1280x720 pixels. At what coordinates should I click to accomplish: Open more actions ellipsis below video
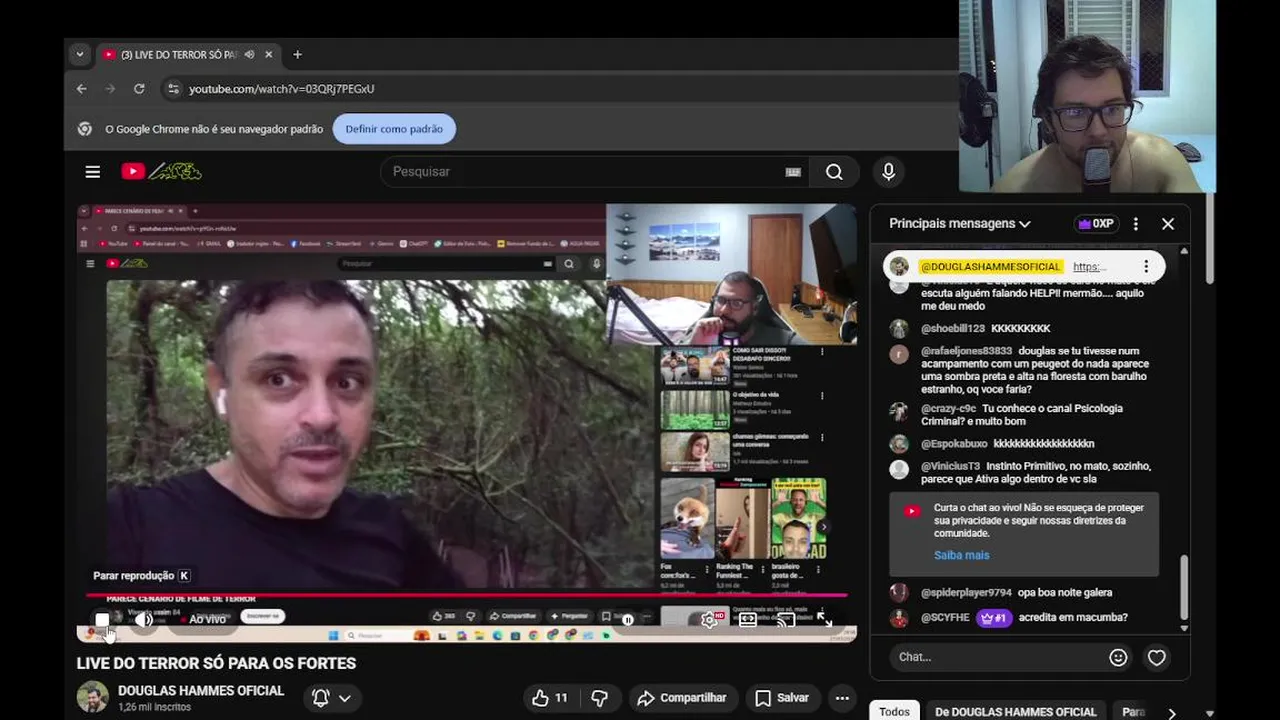click(842, 698)
